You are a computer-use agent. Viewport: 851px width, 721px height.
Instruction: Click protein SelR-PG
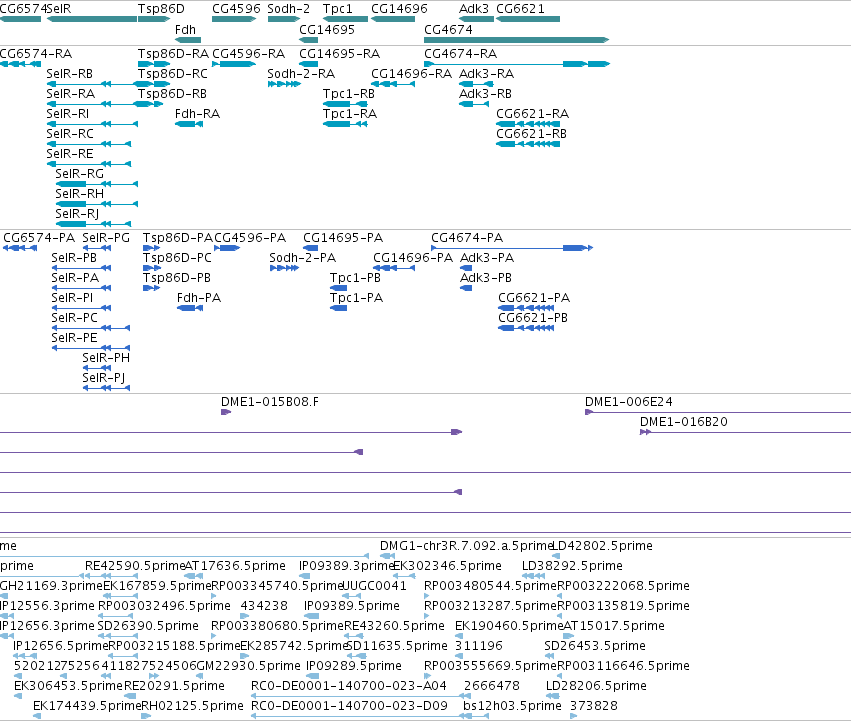click(97, 248)
